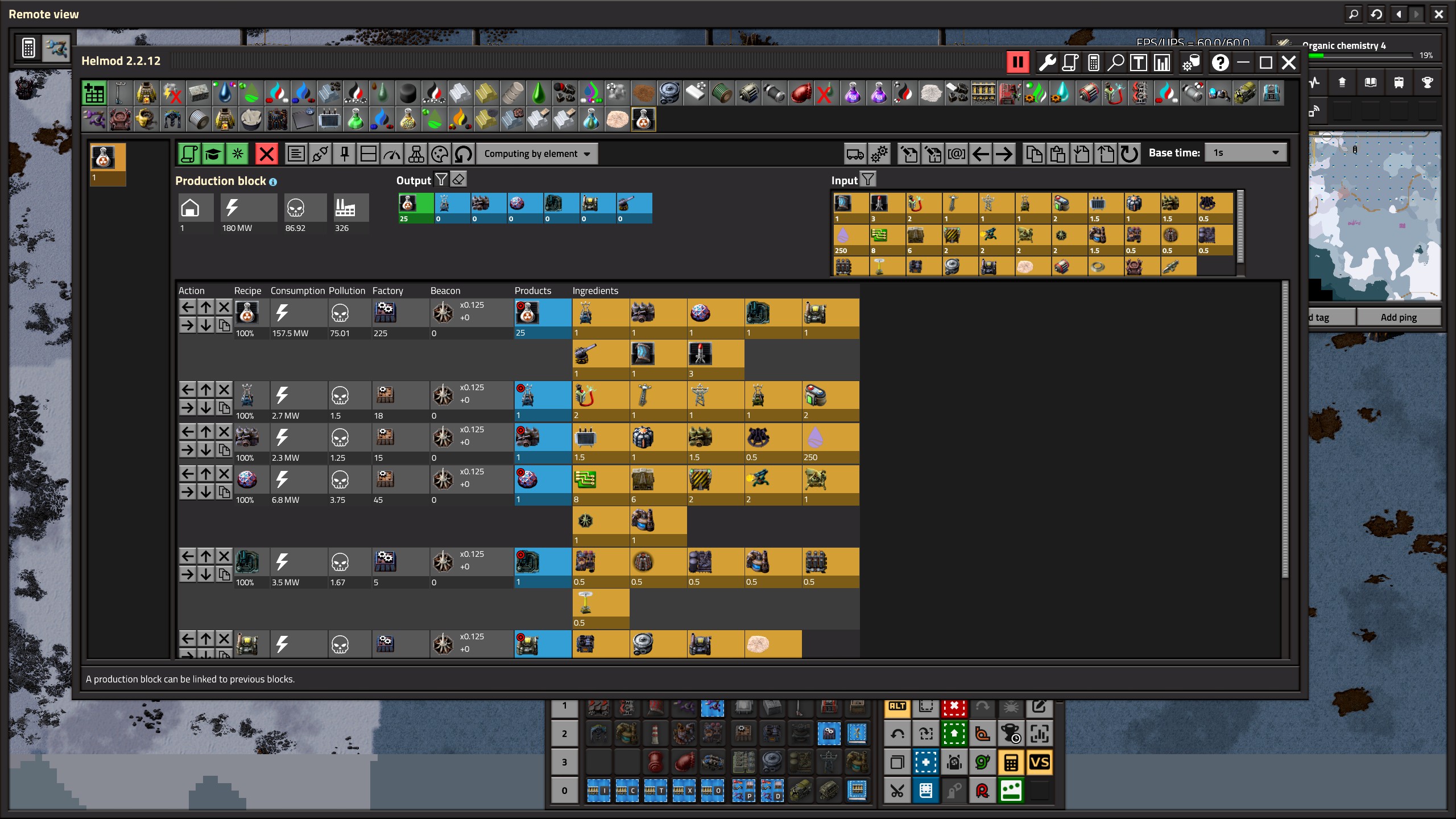Click the pin icon in block toolbar
This screenshot has height=819, width=1456.
[x=344, y=154]
